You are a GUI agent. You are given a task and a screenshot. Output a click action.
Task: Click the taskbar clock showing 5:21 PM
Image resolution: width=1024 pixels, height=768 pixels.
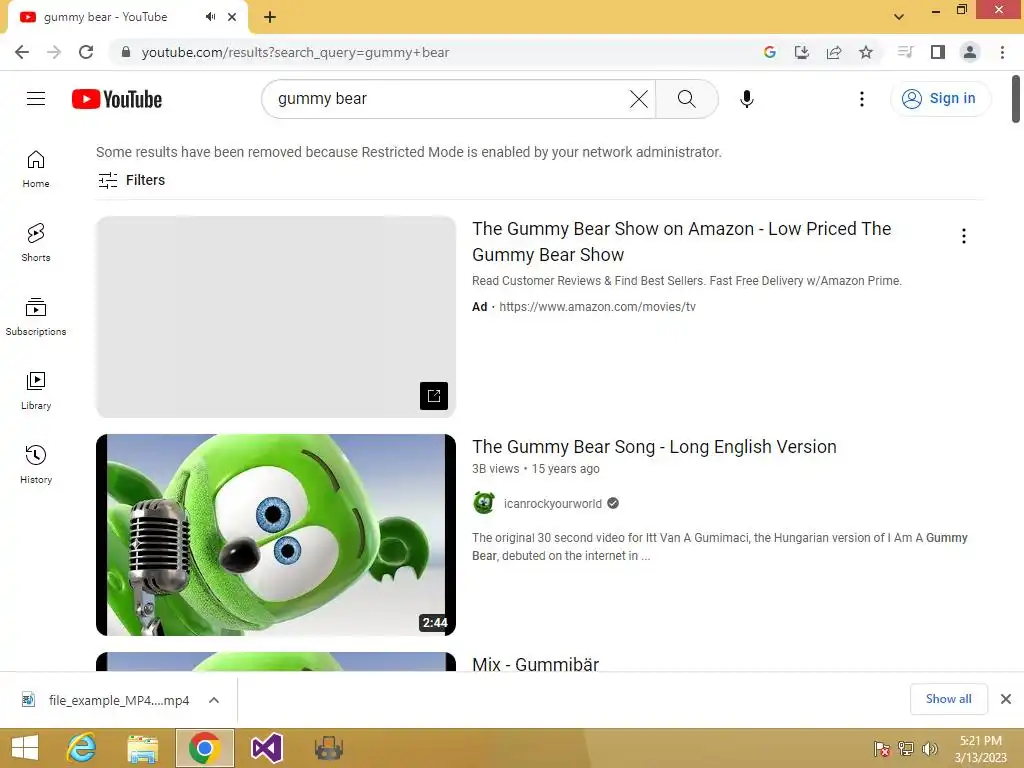tap(980, 749)
